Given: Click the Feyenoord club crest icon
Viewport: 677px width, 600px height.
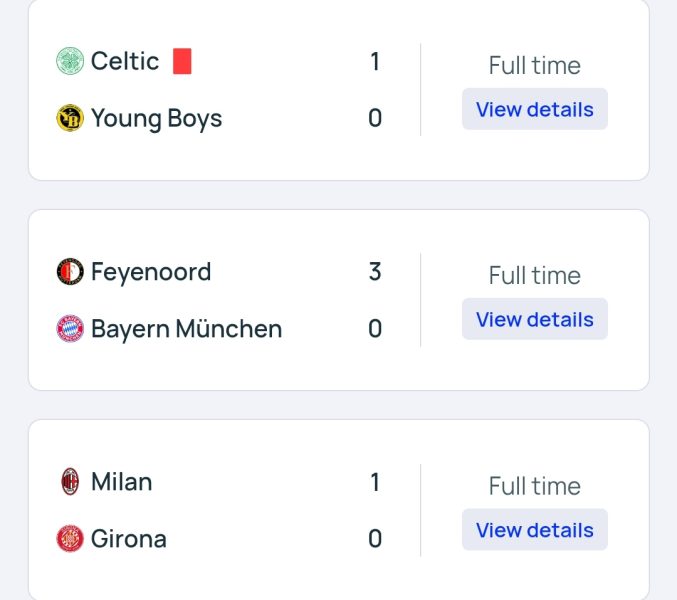Looking at the screenshot, I should [x=70, y=272].
